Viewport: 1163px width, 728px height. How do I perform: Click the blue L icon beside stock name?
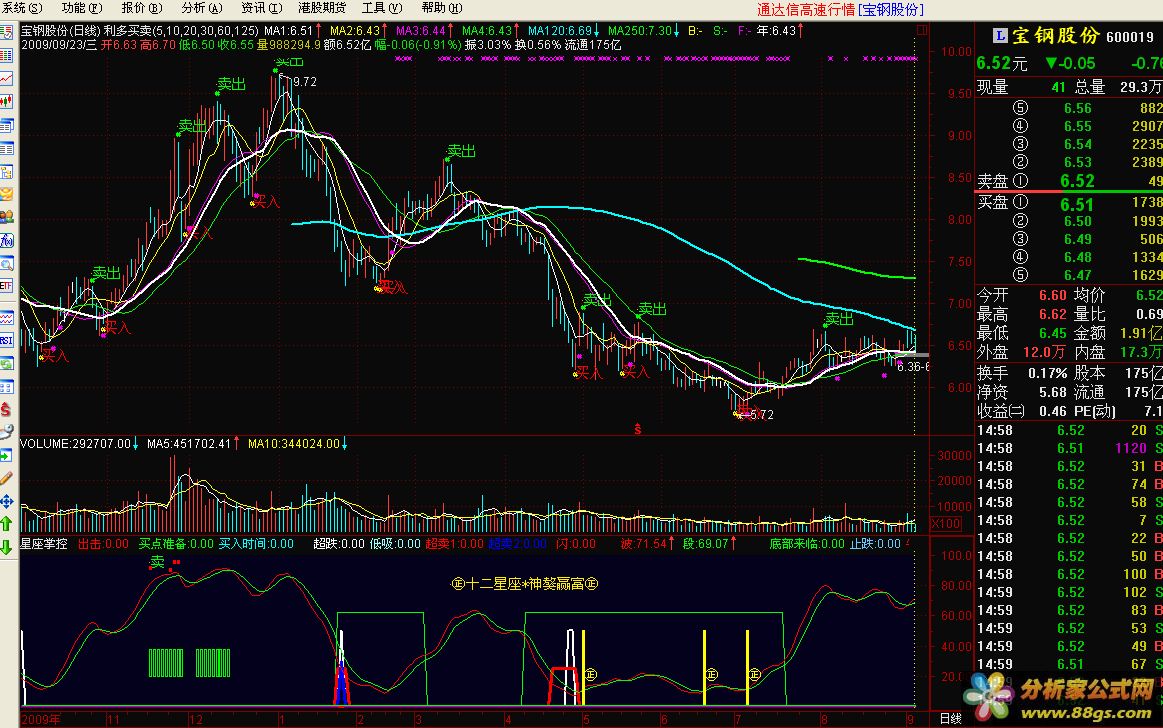click(1000, 36)
